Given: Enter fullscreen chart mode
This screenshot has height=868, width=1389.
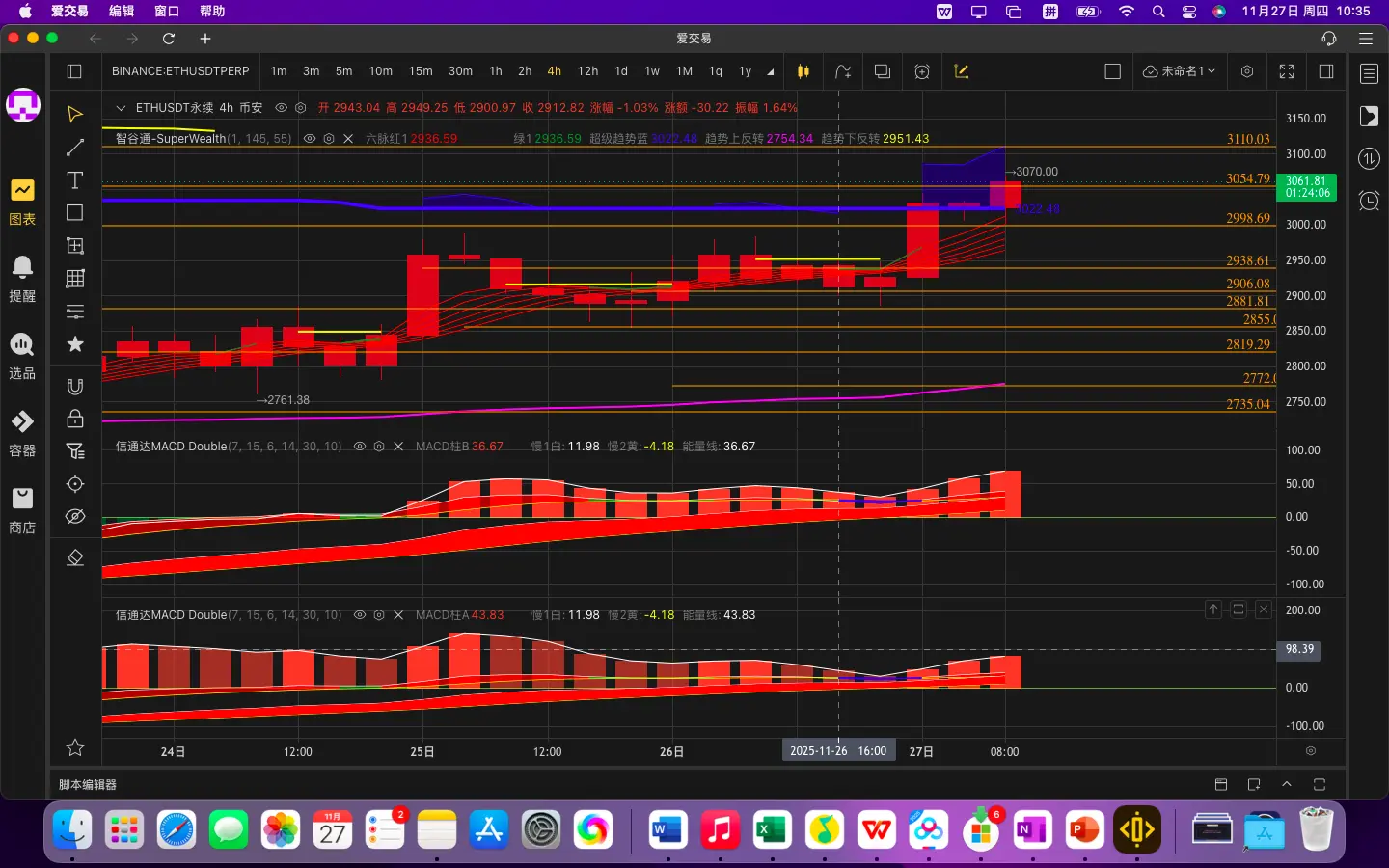Looking at the screenshot, I should pos(1287,71).
